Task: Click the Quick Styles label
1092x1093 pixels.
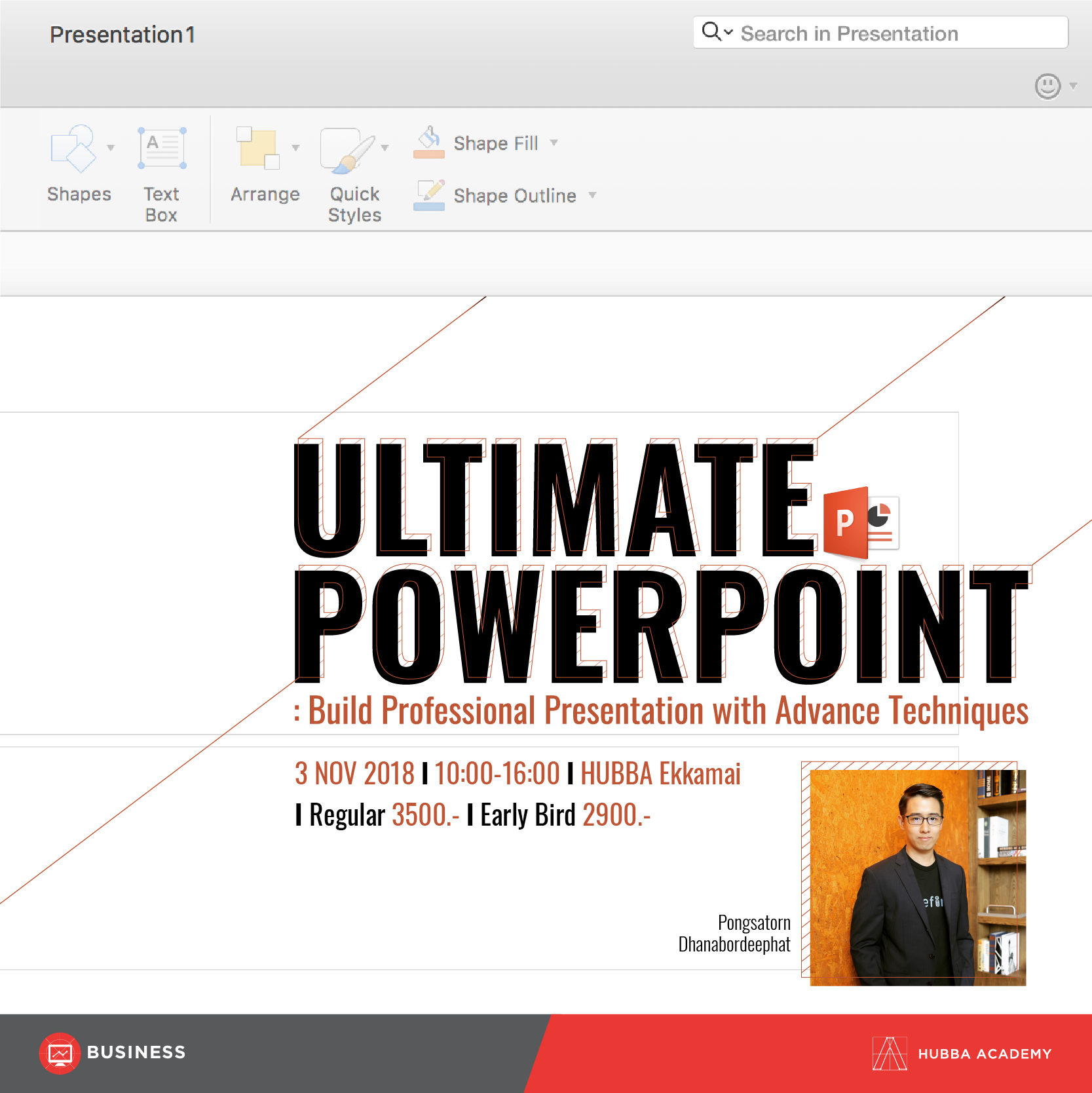Action: click(x=354, y=204)
